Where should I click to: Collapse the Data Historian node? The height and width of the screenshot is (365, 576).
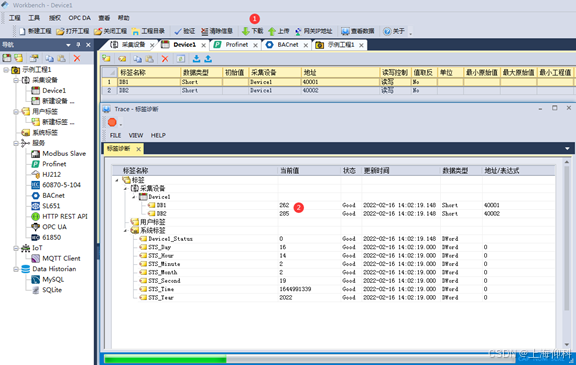16,269
